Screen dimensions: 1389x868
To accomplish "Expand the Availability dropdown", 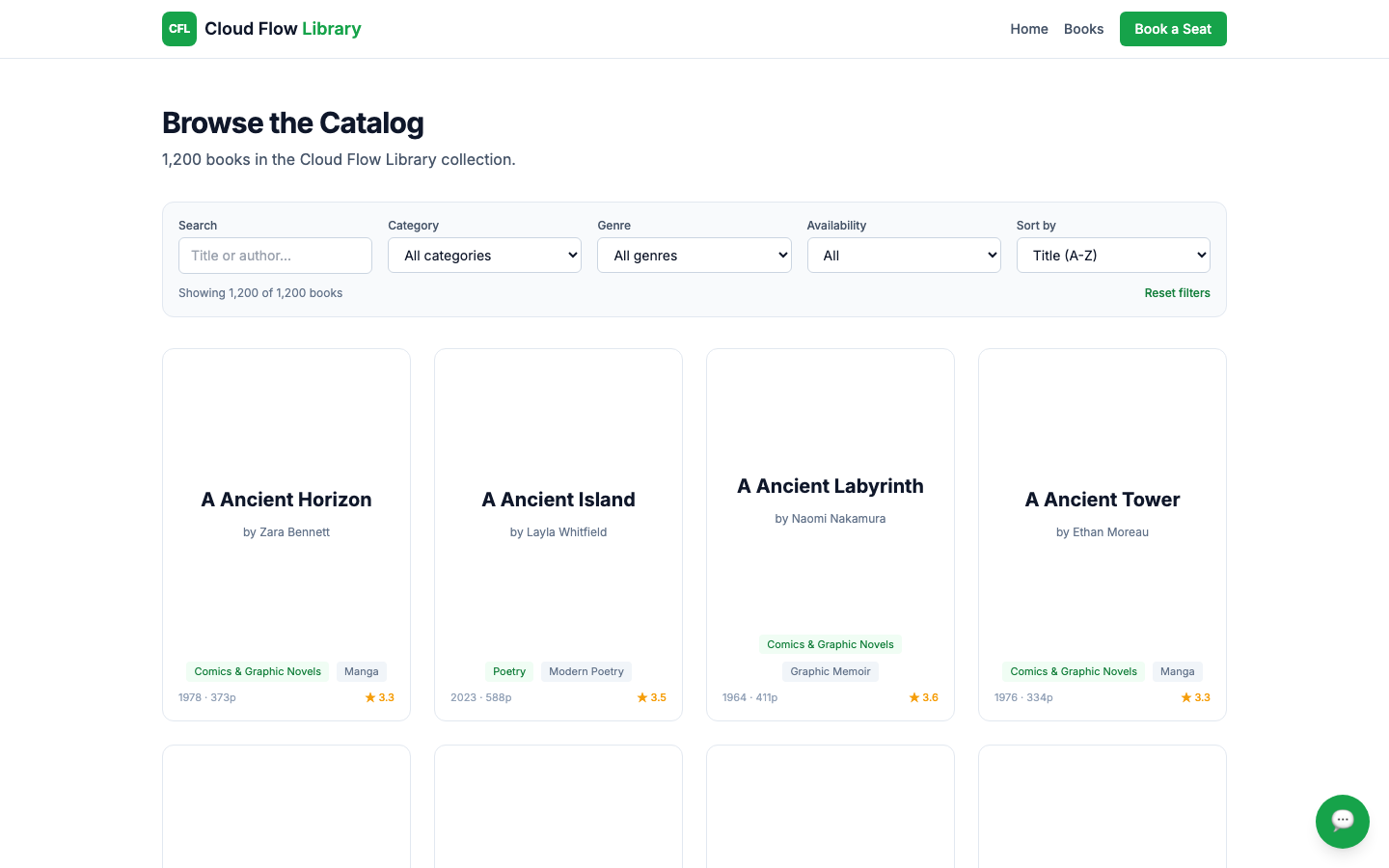I will 904,256.
